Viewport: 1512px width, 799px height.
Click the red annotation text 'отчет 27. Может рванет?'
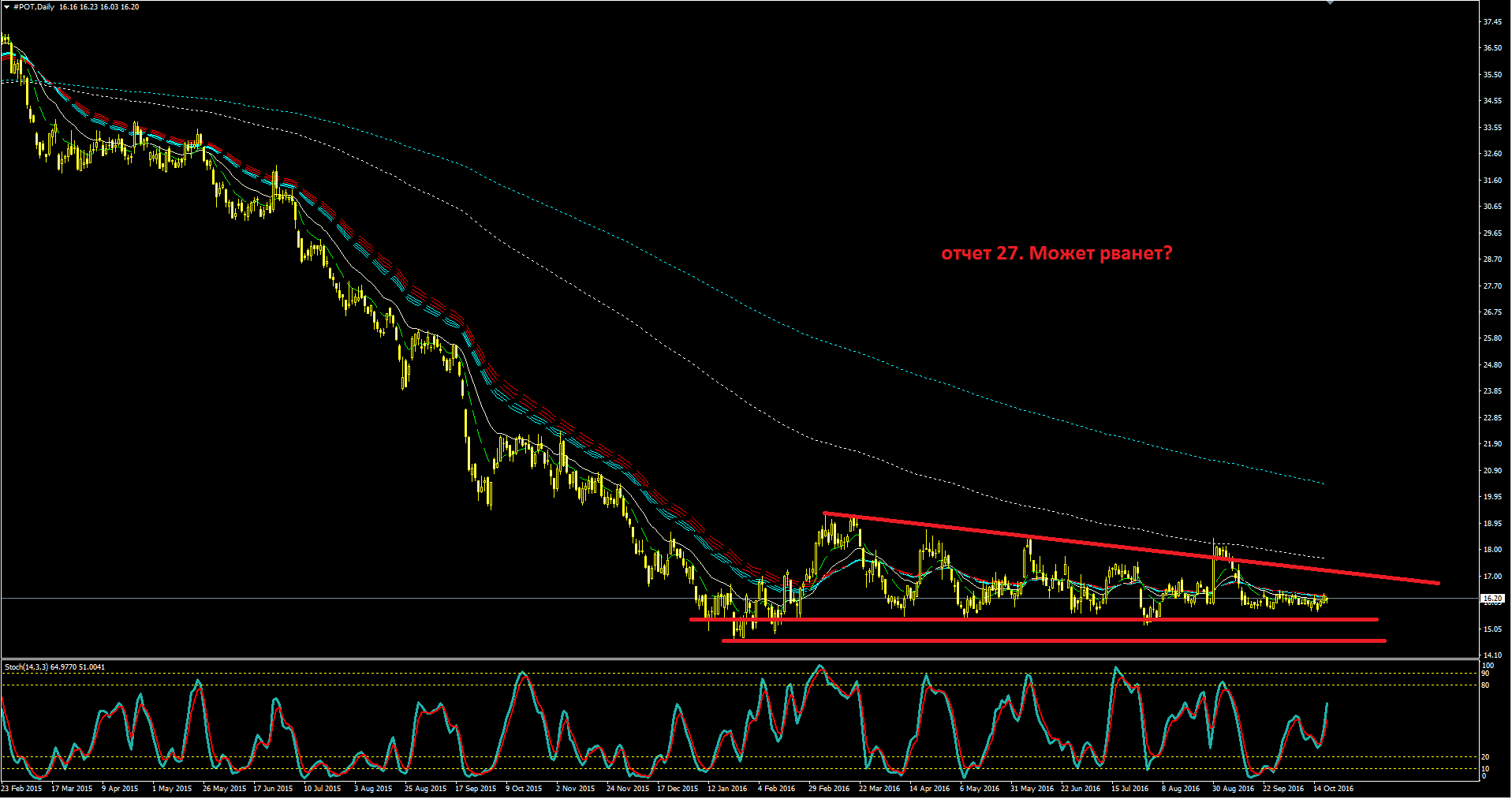(1057, 253)
